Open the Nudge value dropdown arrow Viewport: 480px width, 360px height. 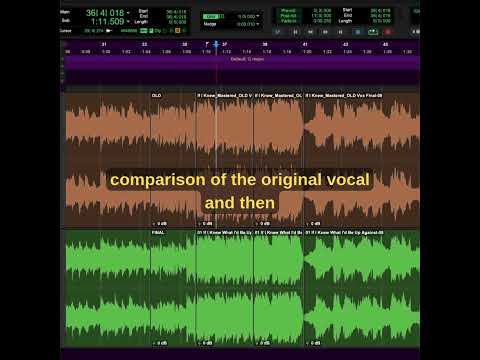tap(257, 24)
